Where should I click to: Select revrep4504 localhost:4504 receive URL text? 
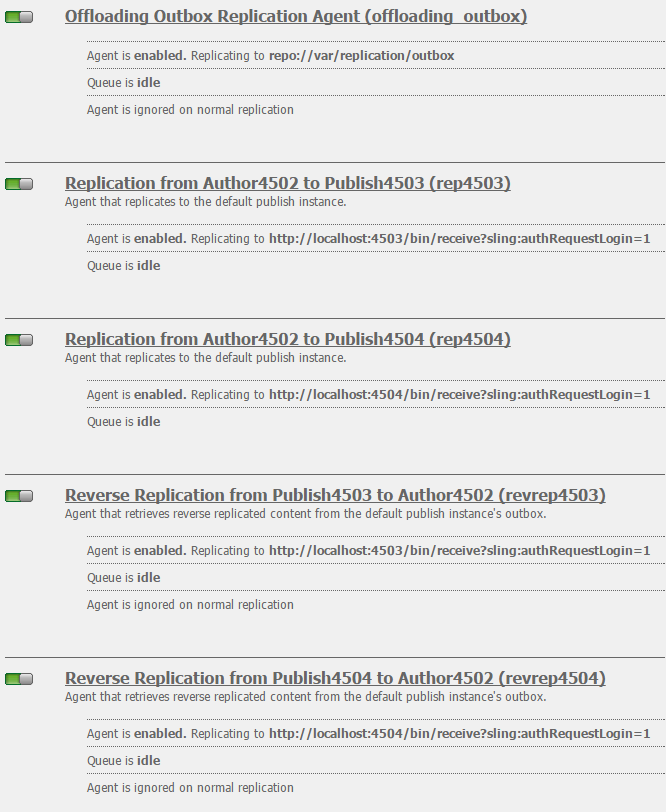459,734
